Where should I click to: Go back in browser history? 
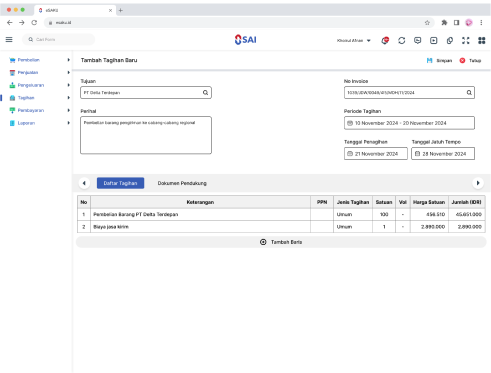click(x=10, y=22)
